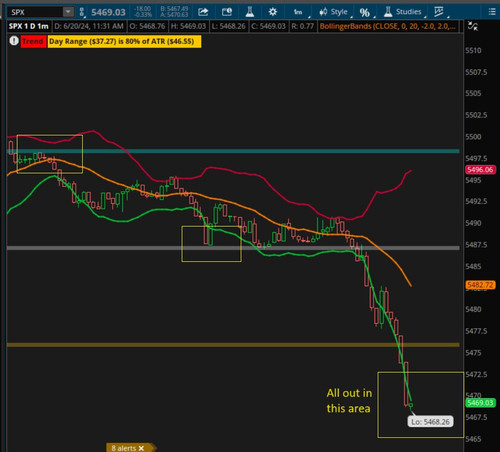The image size is (500, 452).
Task: Click the 5487.5 price axis label
Action: (x=476, y=245)
